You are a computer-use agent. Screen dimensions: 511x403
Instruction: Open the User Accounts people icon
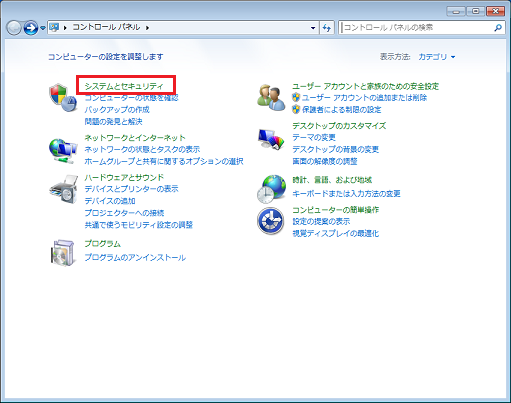(271, 97)
